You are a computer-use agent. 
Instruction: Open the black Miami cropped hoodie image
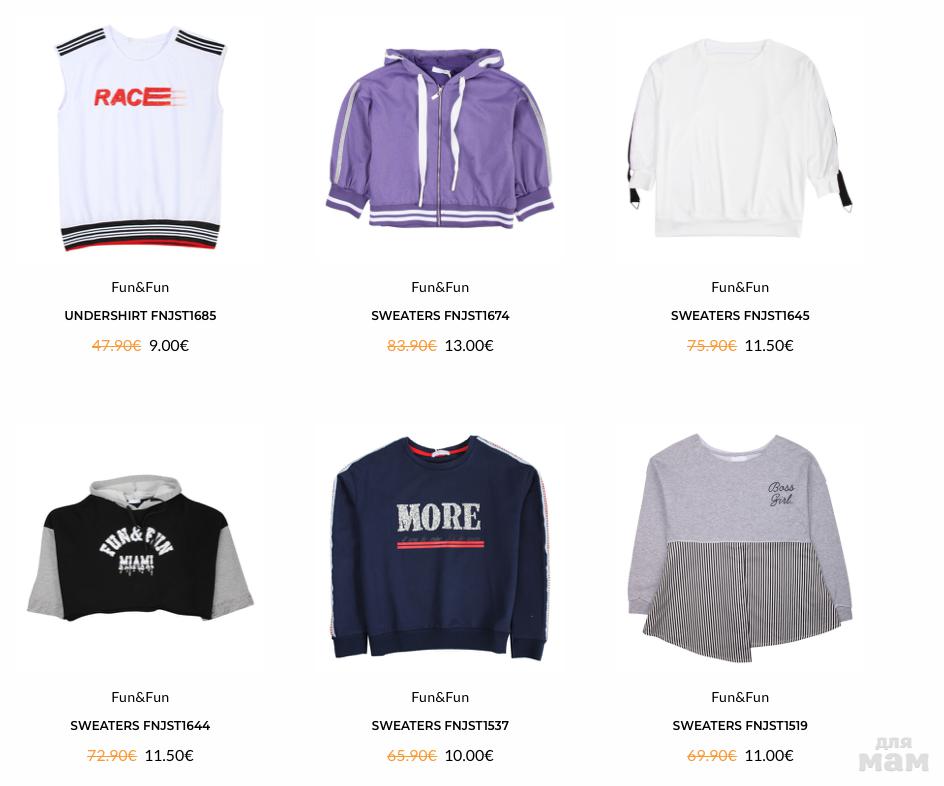pos(140,548)
